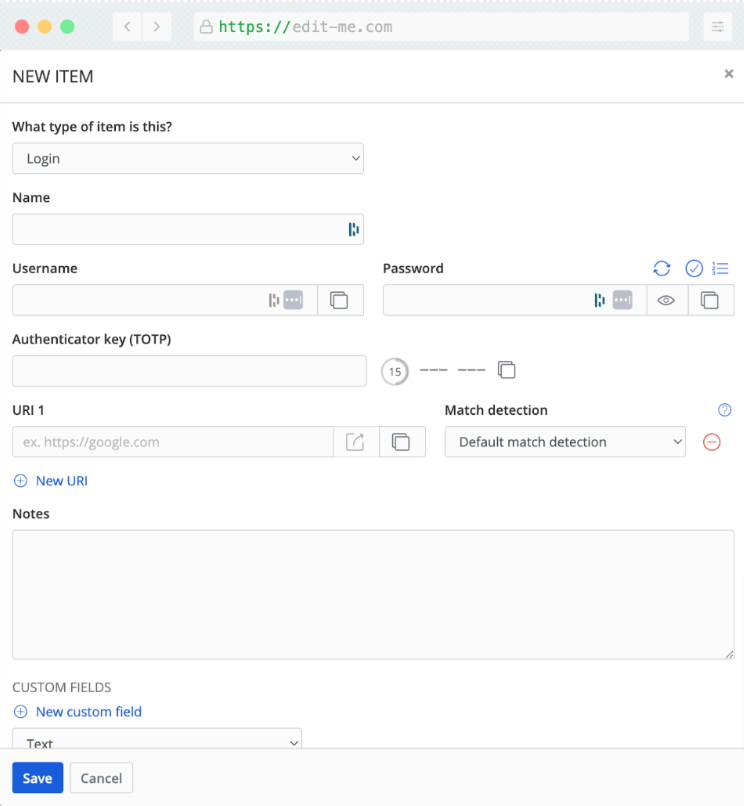Go back in browser navigation
Viewport: 744px width, 806px height.
click(x=128, y=26)
